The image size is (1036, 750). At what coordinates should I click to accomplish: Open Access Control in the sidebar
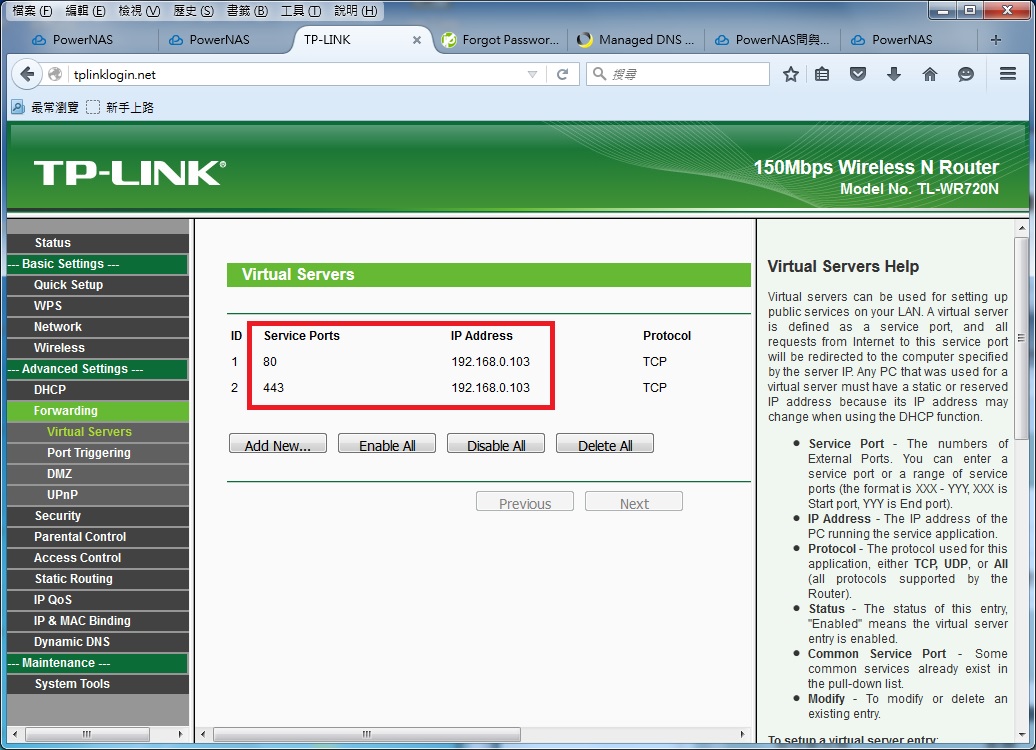[98, 558]
